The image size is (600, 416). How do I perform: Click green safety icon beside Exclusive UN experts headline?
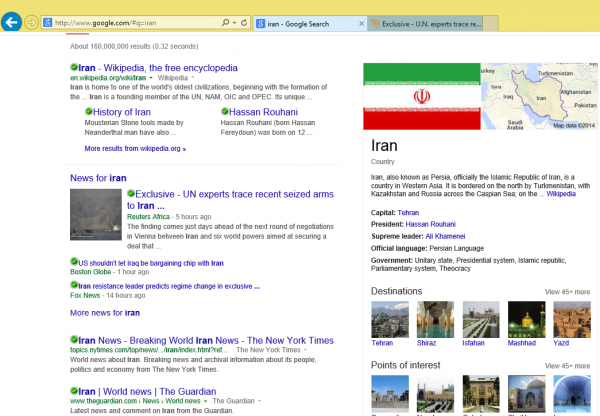pos(131,193)
